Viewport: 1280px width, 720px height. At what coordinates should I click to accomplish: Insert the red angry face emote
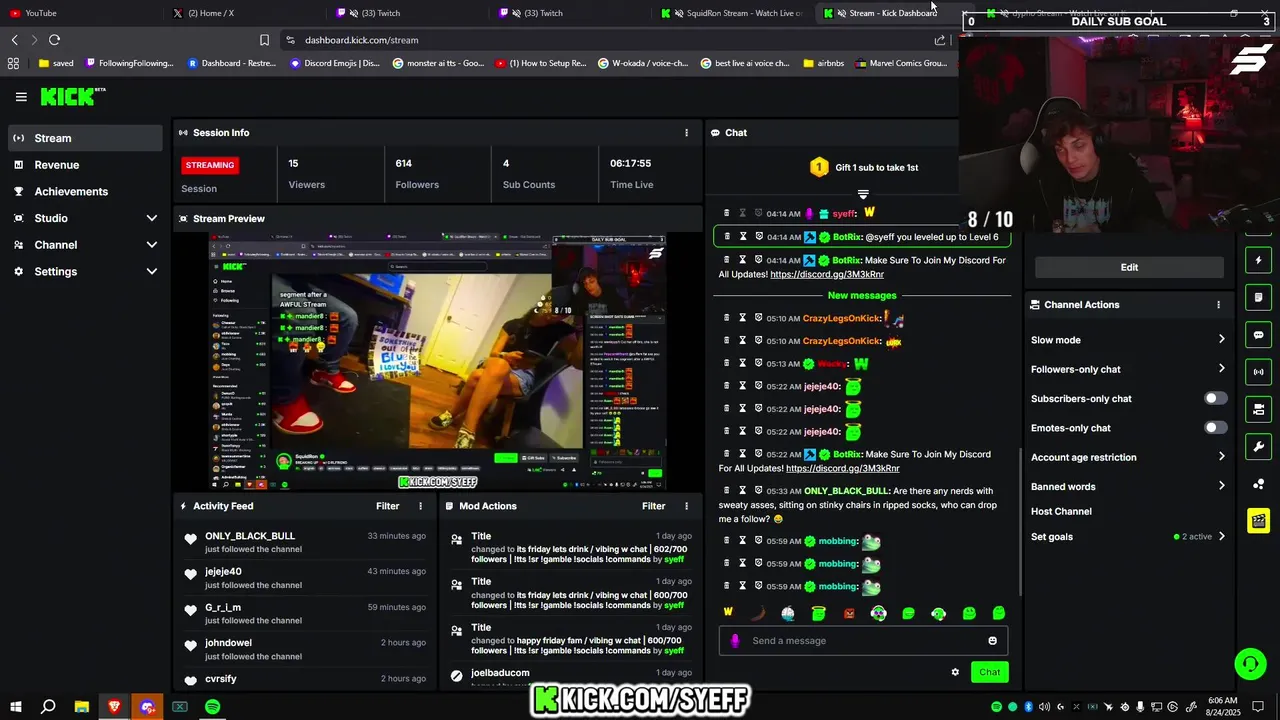849,614
